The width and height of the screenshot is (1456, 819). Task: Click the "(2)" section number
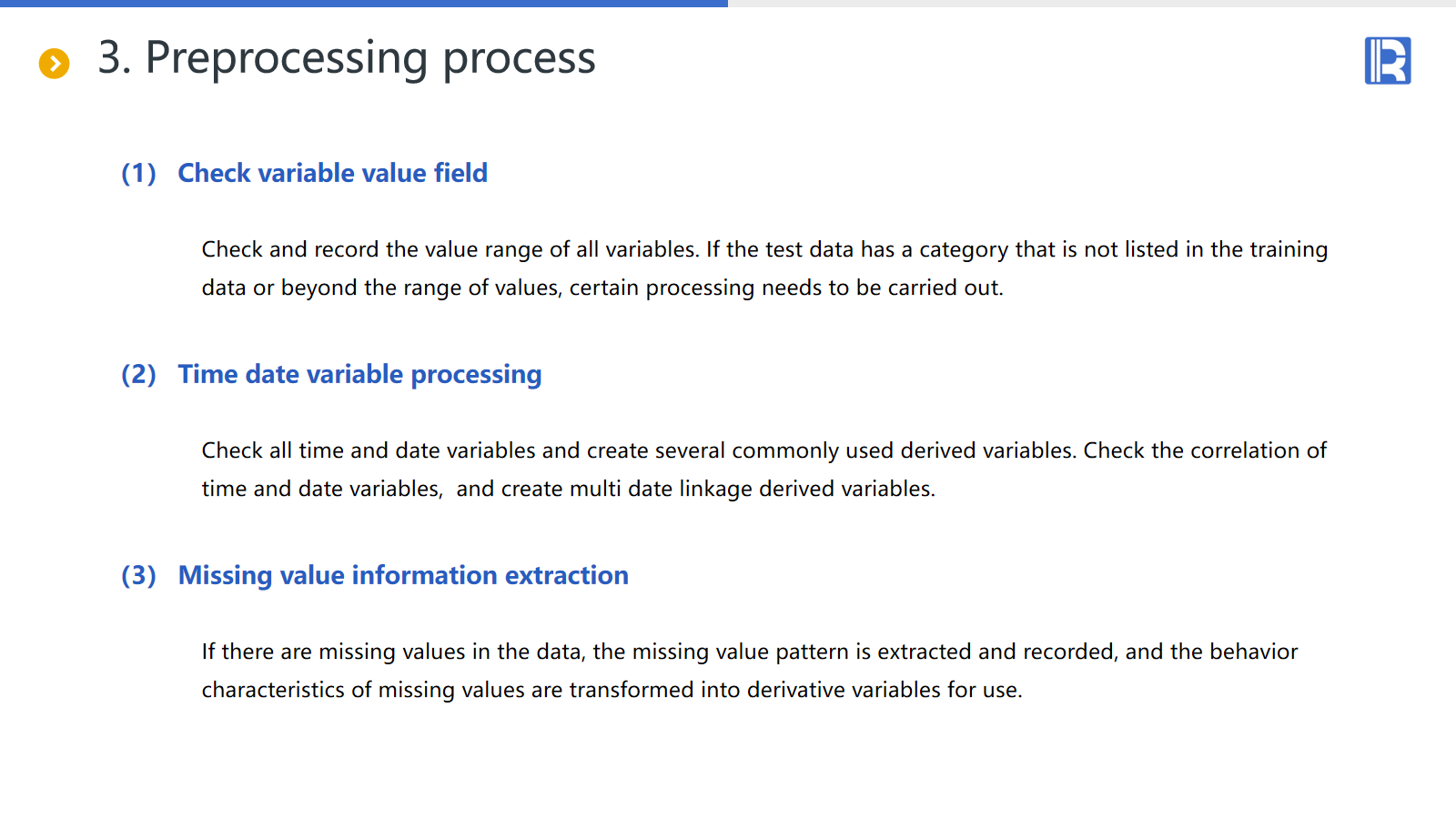[x=138, y=374]
